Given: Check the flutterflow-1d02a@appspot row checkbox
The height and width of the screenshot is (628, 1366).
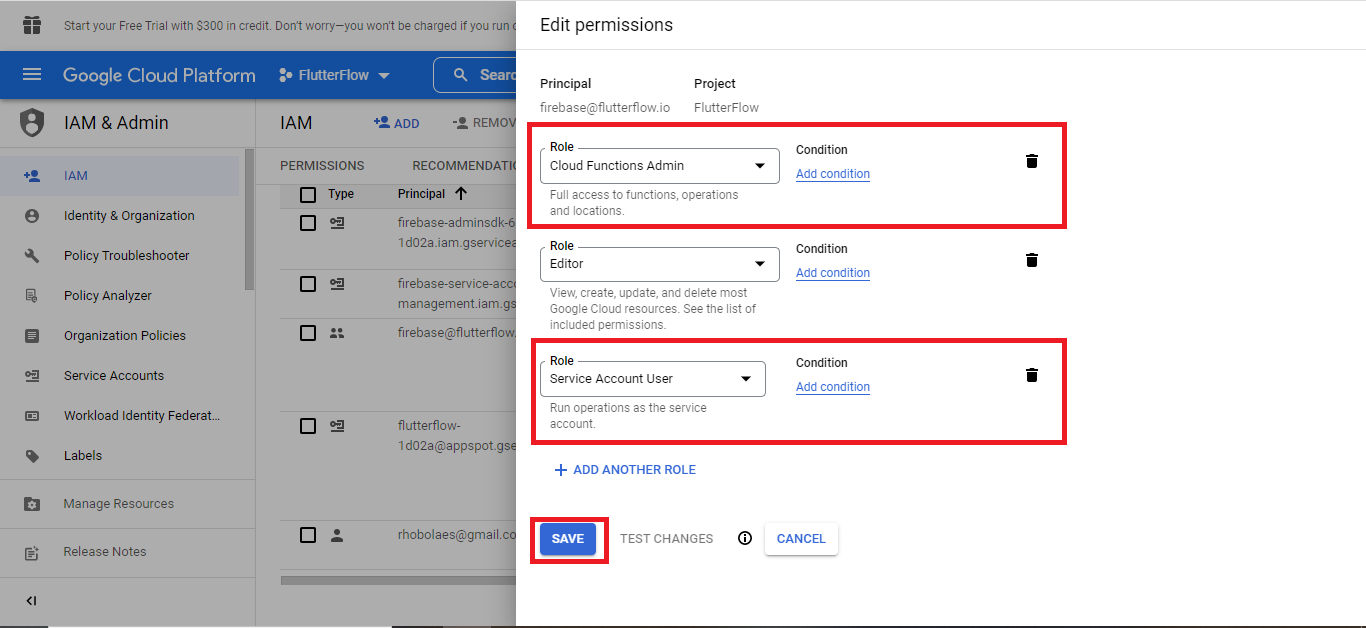Looking at the screenshot, I should (308, 426).
